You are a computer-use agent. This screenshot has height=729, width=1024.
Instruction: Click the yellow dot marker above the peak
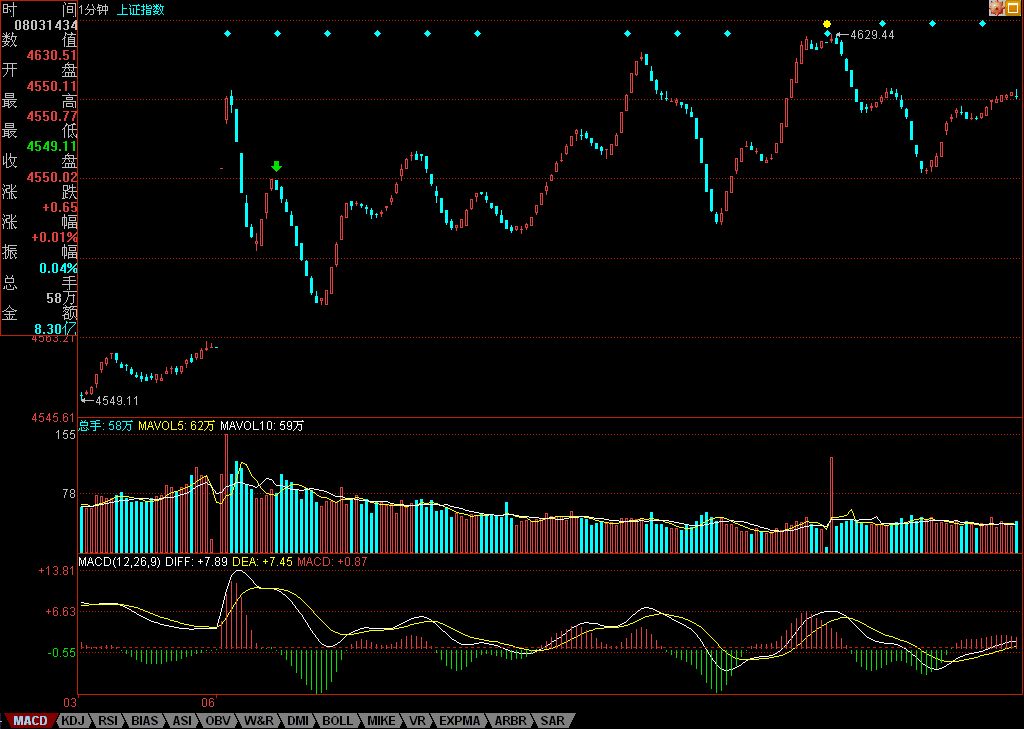(x=827, y=23)
